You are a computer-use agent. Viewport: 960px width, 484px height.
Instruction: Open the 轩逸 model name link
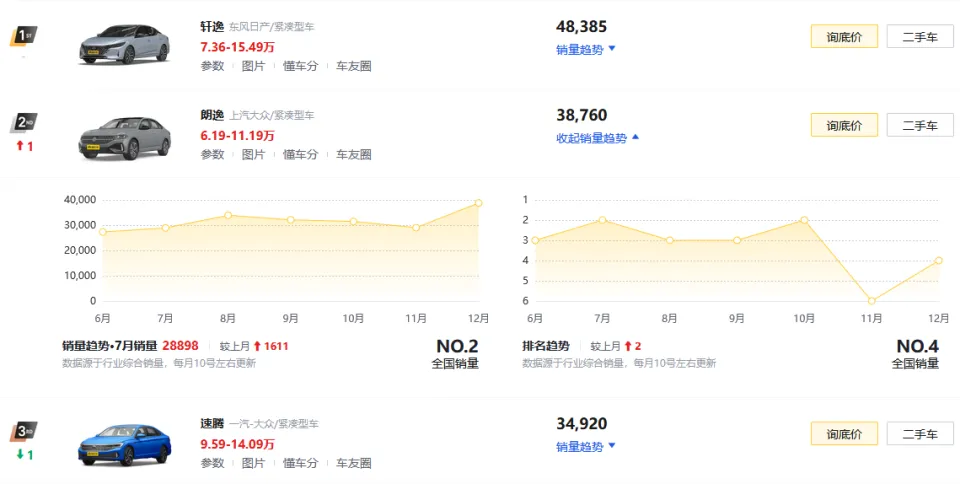(212, 27)
